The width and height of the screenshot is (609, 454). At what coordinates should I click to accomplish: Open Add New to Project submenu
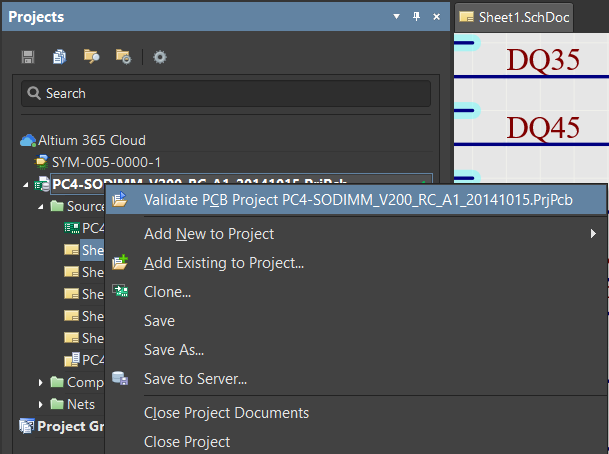click(356, 234)
